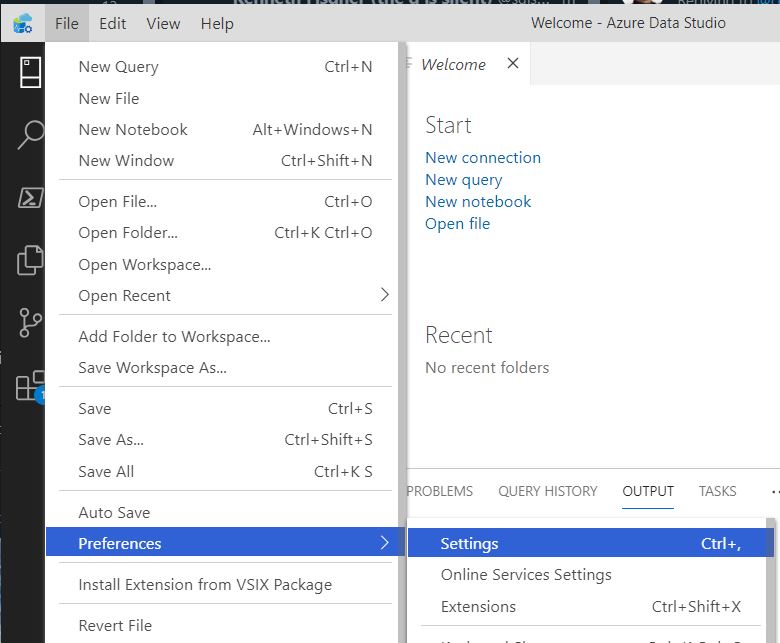Open the Edit menu
The image size is (780, 643).
click(113, 23)
